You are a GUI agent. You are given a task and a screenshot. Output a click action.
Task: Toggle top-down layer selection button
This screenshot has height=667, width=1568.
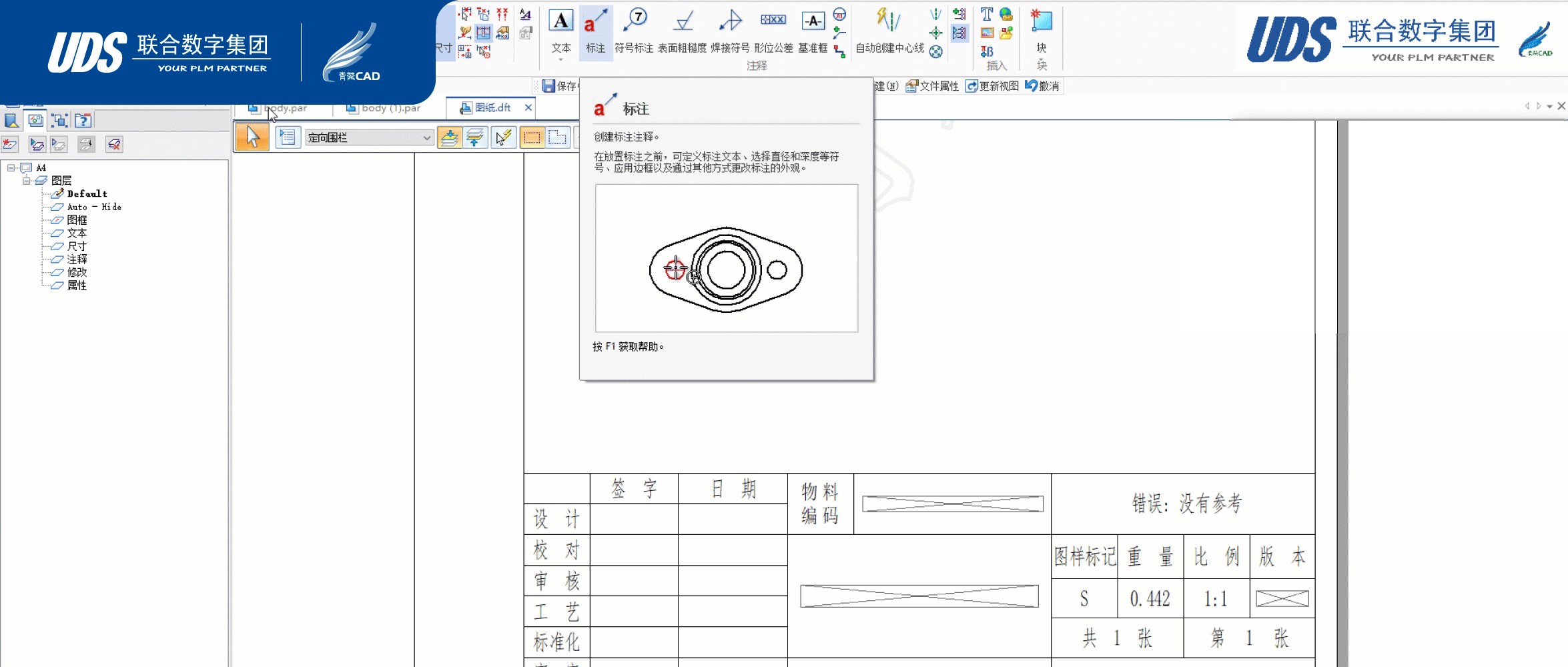click(449, 137)
